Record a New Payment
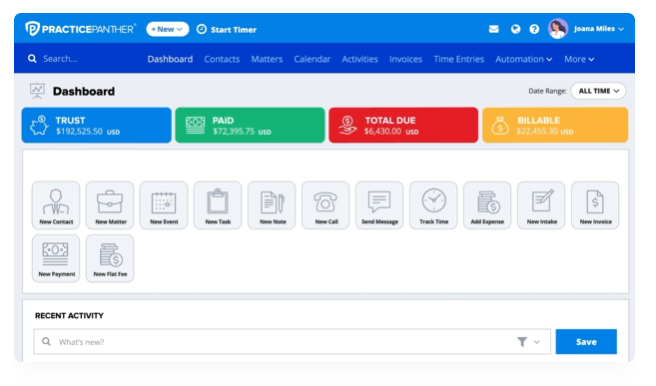The width and height of the screenshot is (656, 386). click(56, 258)
